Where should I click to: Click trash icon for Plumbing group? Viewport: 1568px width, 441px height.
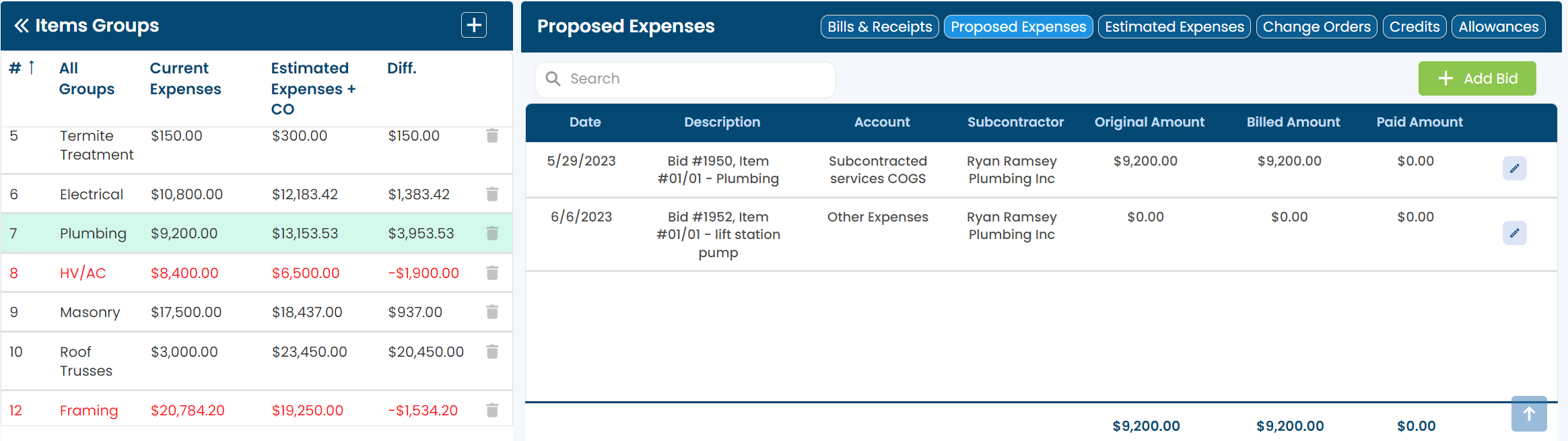492,234
